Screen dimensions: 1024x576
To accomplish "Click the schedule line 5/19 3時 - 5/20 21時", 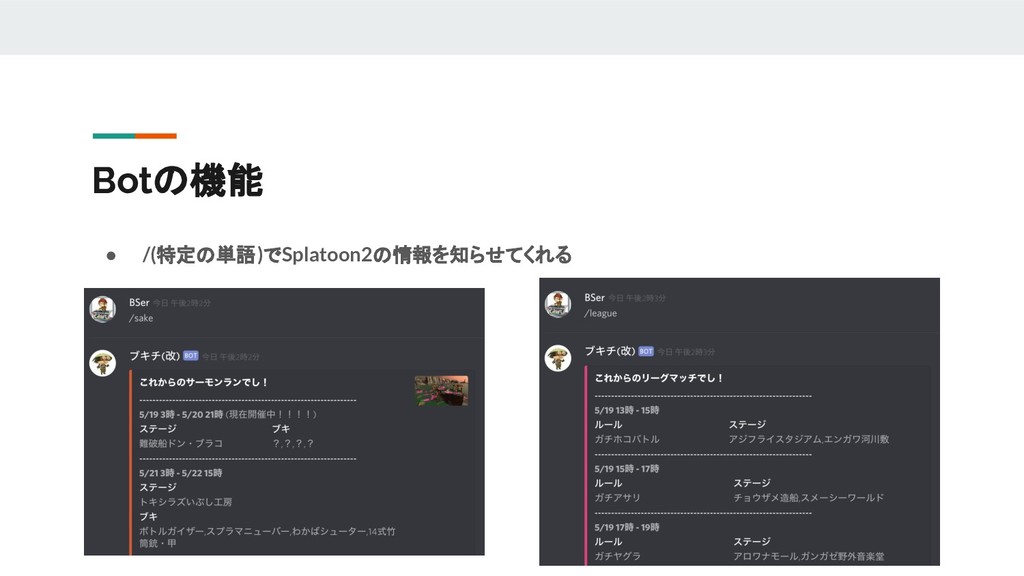I will tap(181, 414).
